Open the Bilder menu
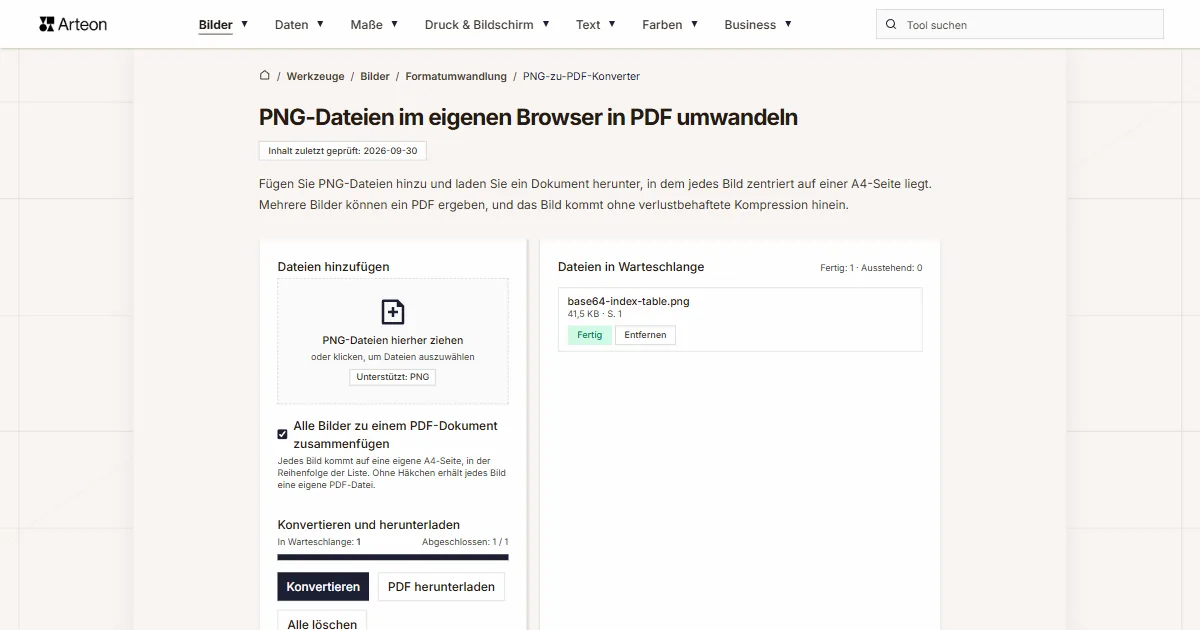 click(216, 25)
